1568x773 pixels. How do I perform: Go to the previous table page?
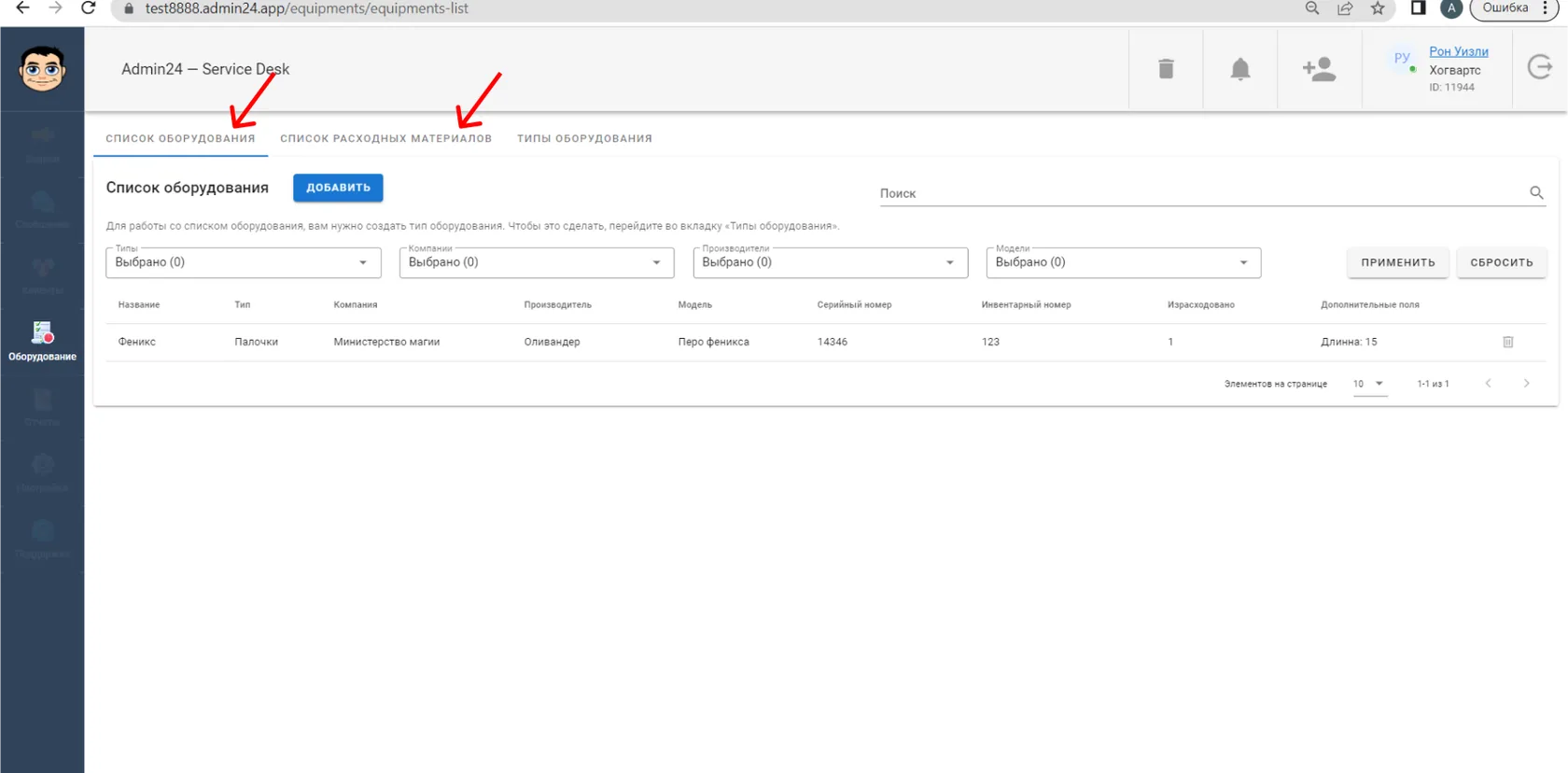coord(1489,383)
